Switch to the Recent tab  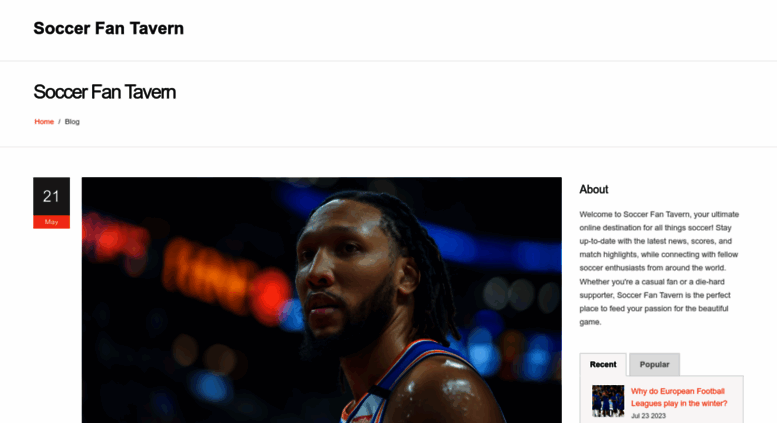[603, 365]
